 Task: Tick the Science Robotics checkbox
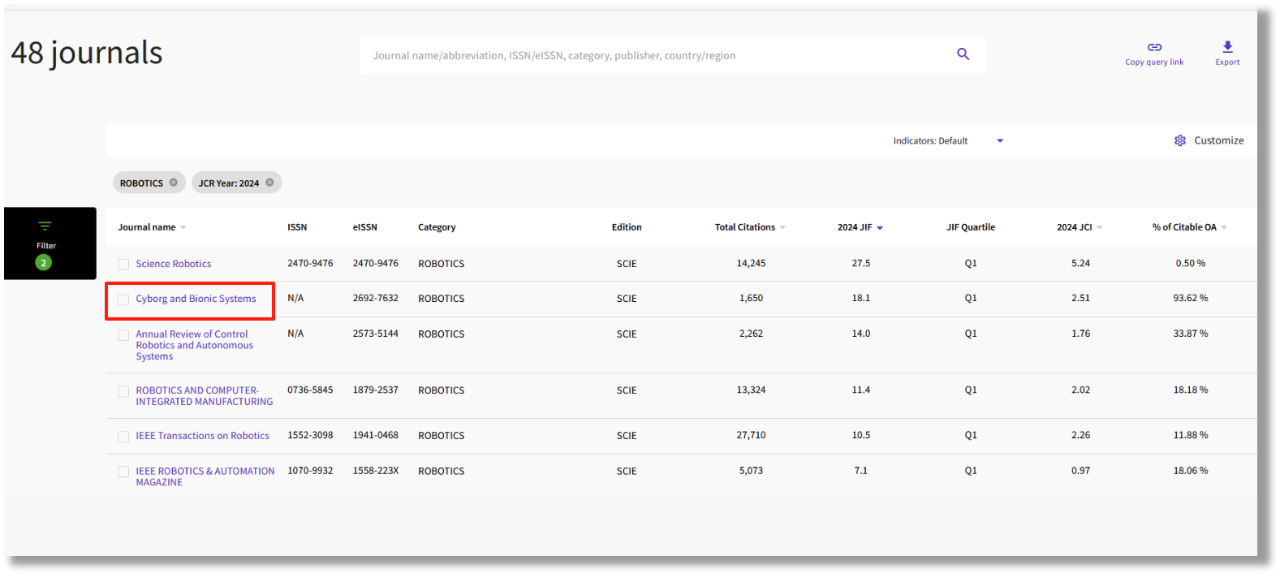(123, 264)
